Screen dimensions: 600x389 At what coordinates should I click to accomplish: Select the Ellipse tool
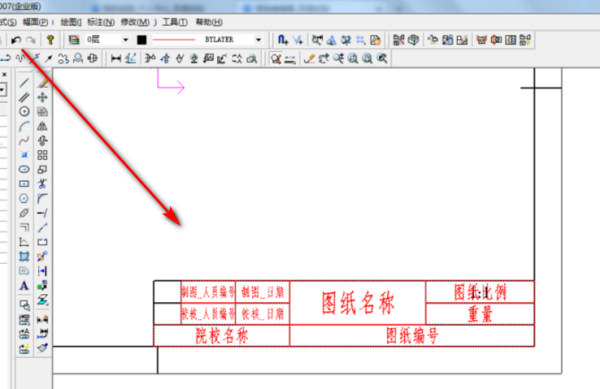[x=24, y=169]
